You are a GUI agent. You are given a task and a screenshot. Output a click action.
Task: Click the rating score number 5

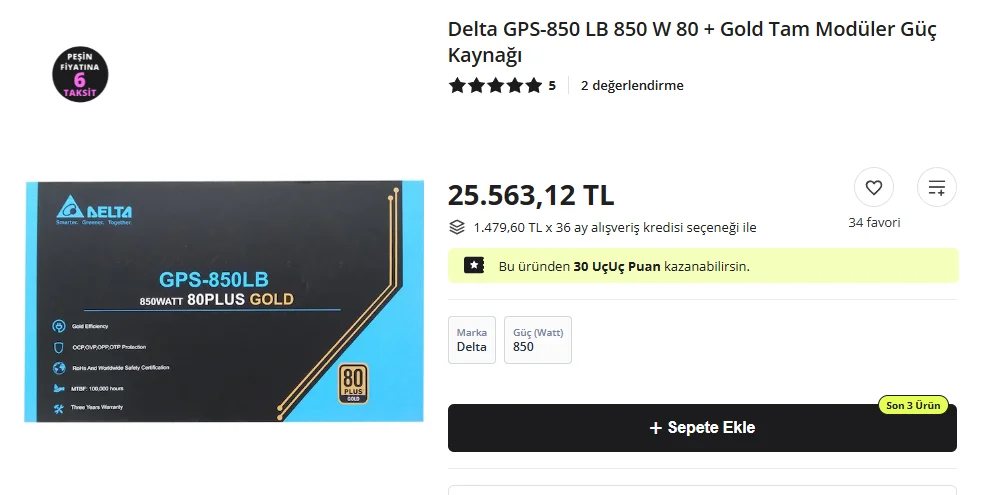(x=552, y=86)
